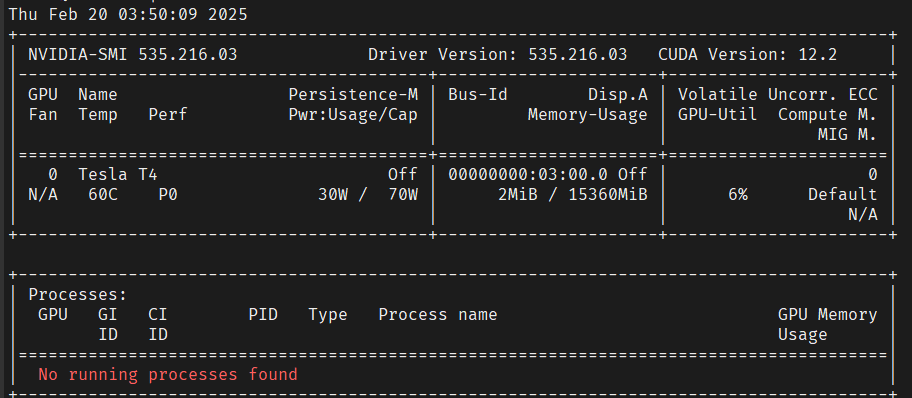Click the 60C temperature value
Viewport: 912px width, 398px height.
[103, 194]
